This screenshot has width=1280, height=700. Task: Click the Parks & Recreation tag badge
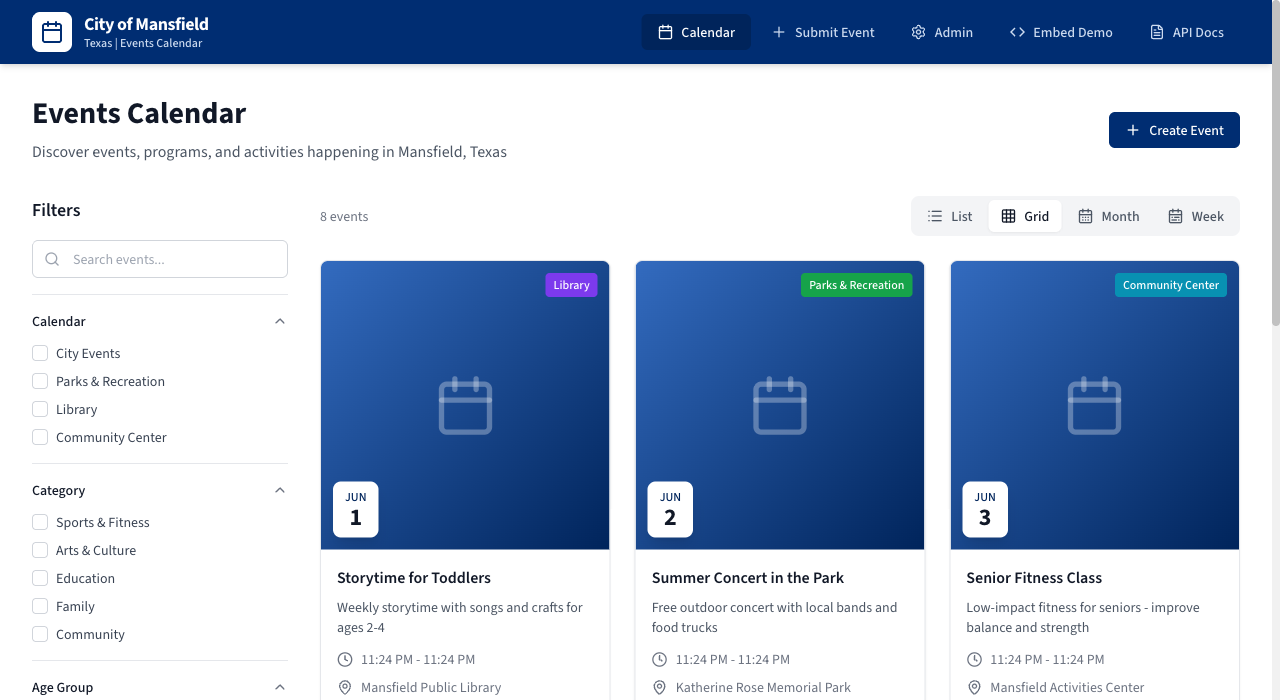pyautogui.click(x=856, y=285)
